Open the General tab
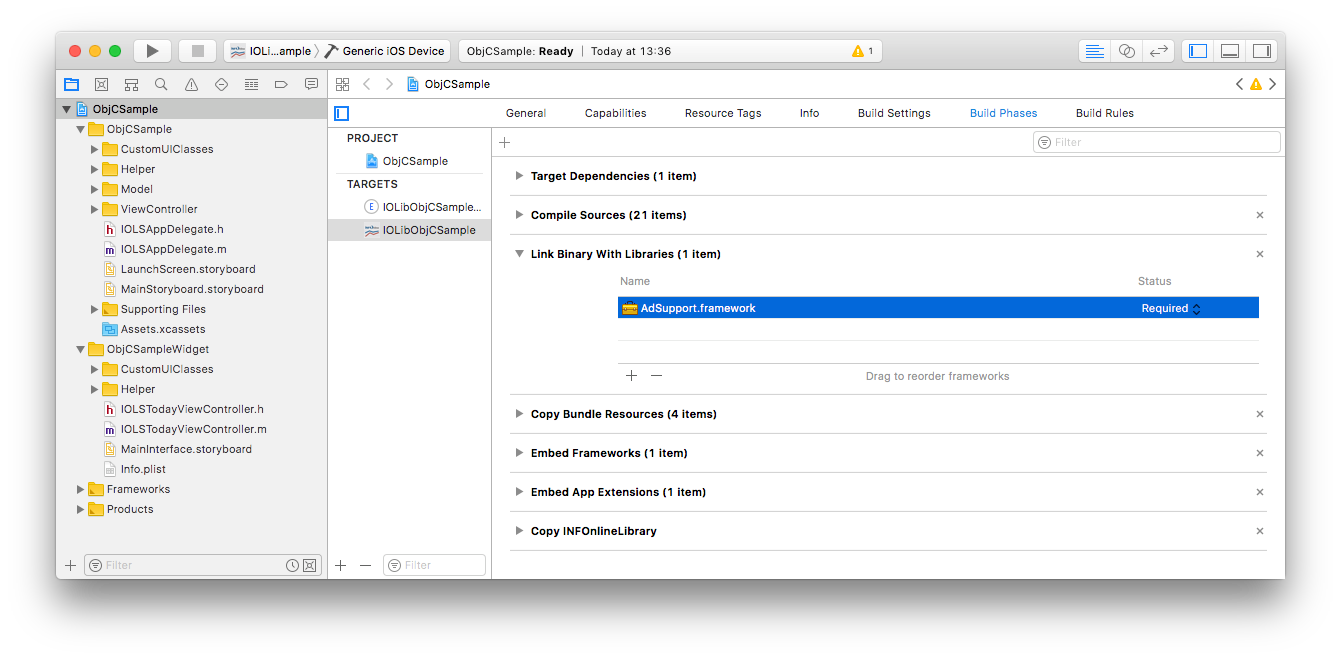This screenshot has width=1341, height=659. point(525,113)
